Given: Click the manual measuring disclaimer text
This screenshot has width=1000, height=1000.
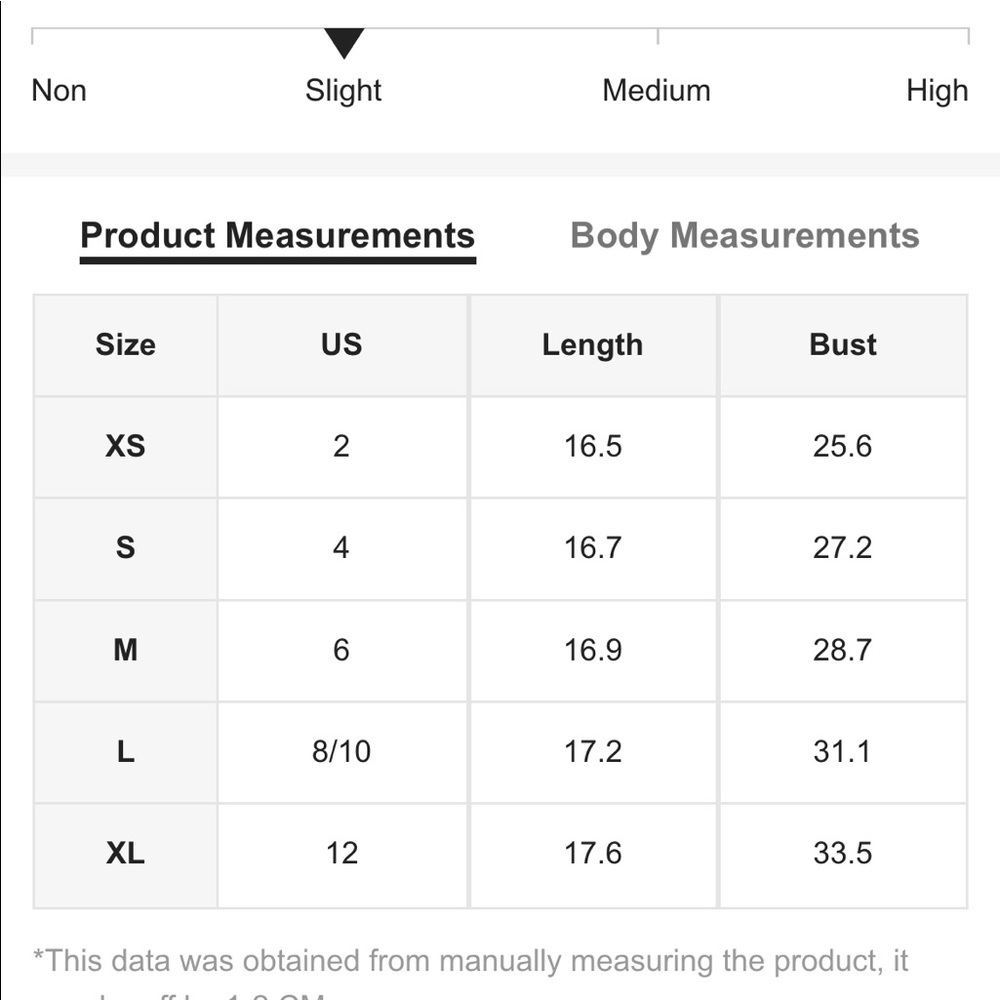Looking at the screenshot, I should click(x=471, y=974).
